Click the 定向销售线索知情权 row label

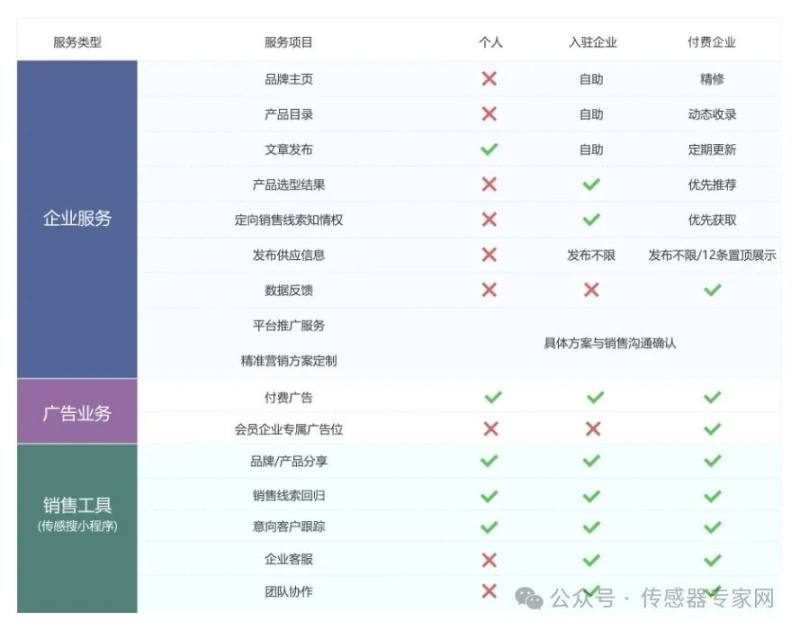click(x=288, y=220)
